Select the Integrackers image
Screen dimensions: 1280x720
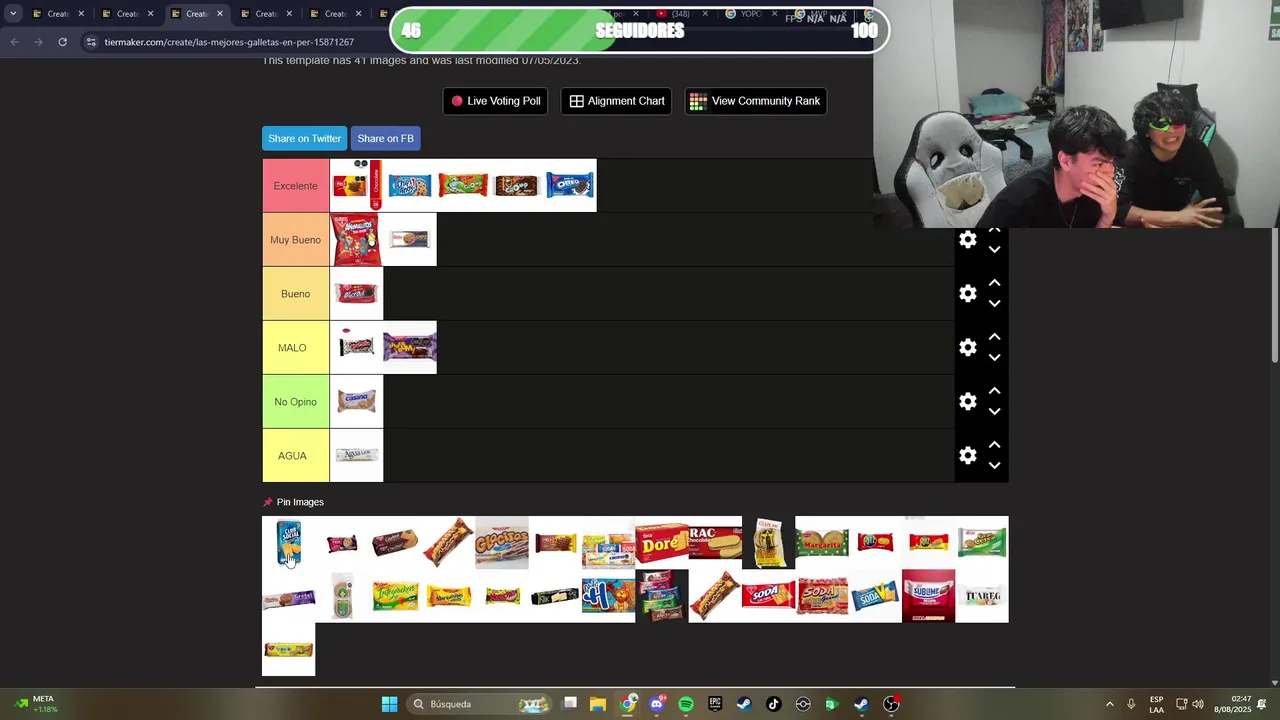395,596
